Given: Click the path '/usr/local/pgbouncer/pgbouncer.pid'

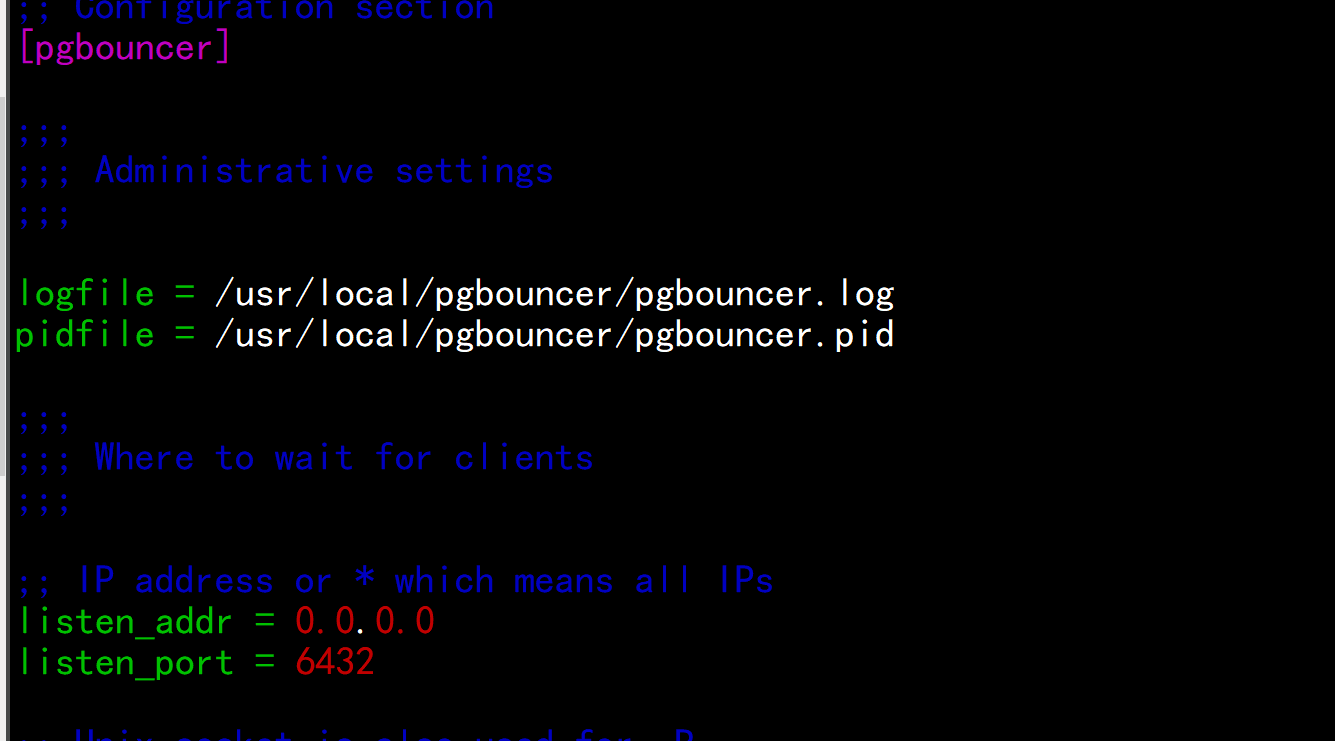Looking at the screenshot, I should click(555, 334).
